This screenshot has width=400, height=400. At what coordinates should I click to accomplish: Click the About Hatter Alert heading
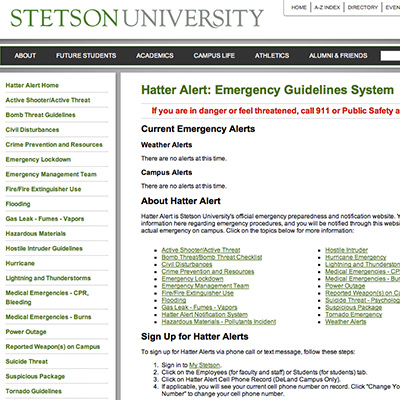pos(181,201)
